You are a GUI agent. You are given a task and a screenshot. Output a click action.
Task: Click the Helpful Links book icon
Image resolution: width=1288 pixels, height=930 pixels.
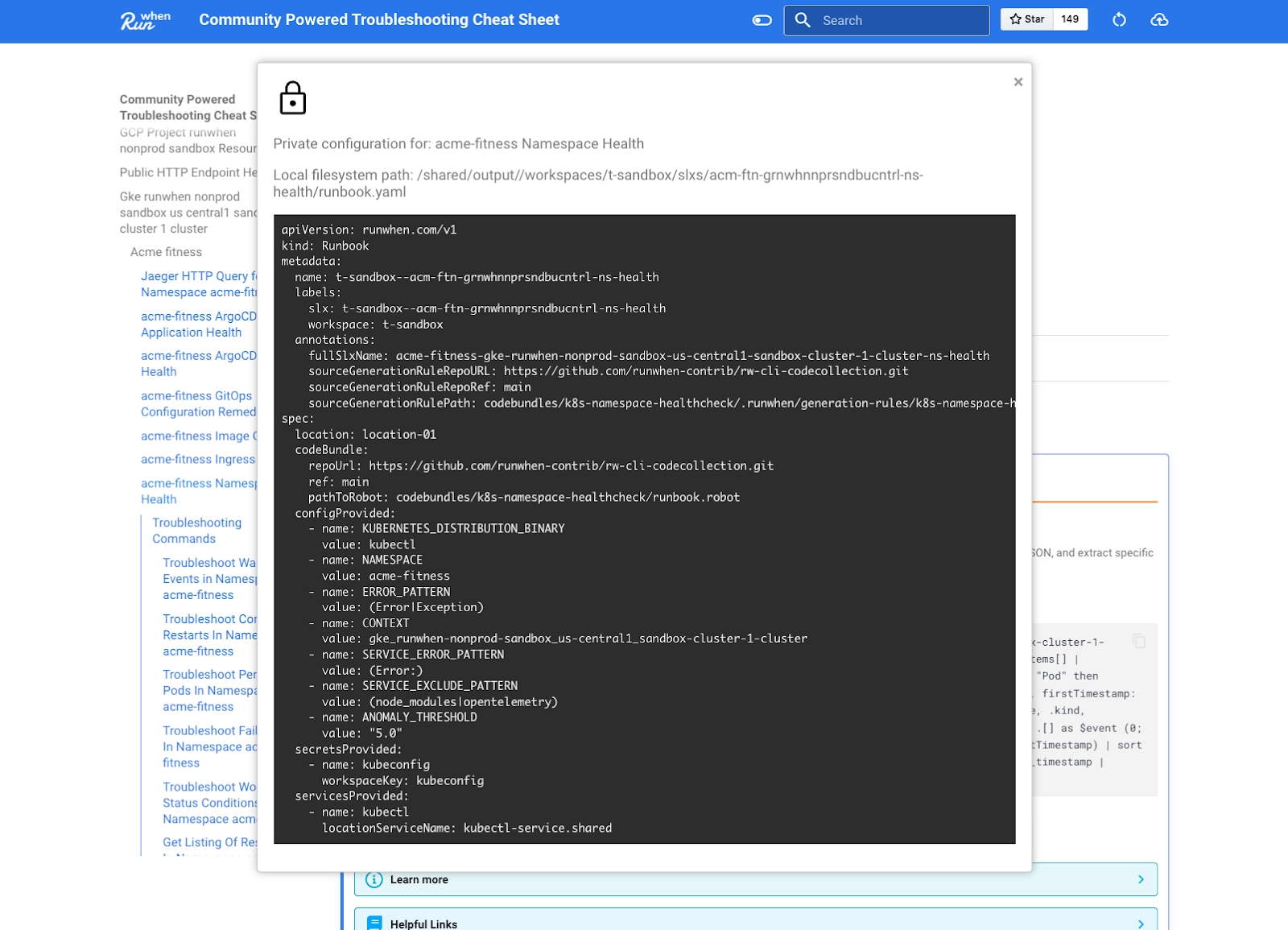374,923
